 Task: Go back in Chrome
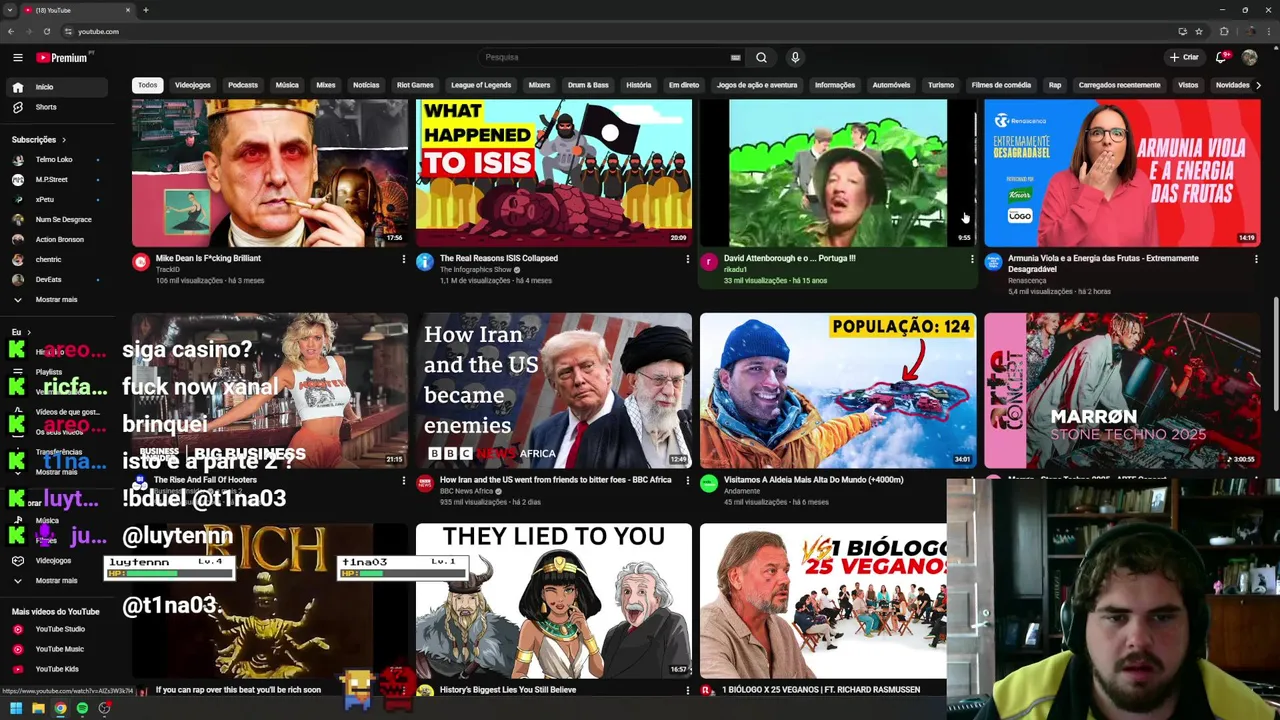(11, 31)
